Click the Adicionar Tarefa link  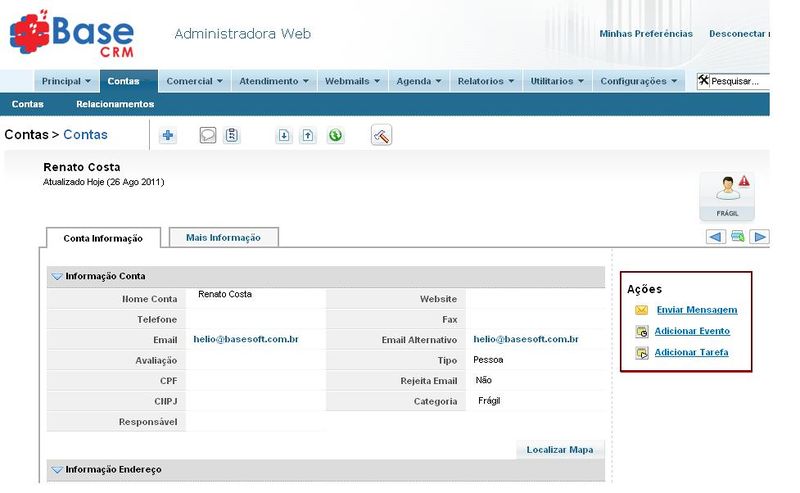click(691, 352)
